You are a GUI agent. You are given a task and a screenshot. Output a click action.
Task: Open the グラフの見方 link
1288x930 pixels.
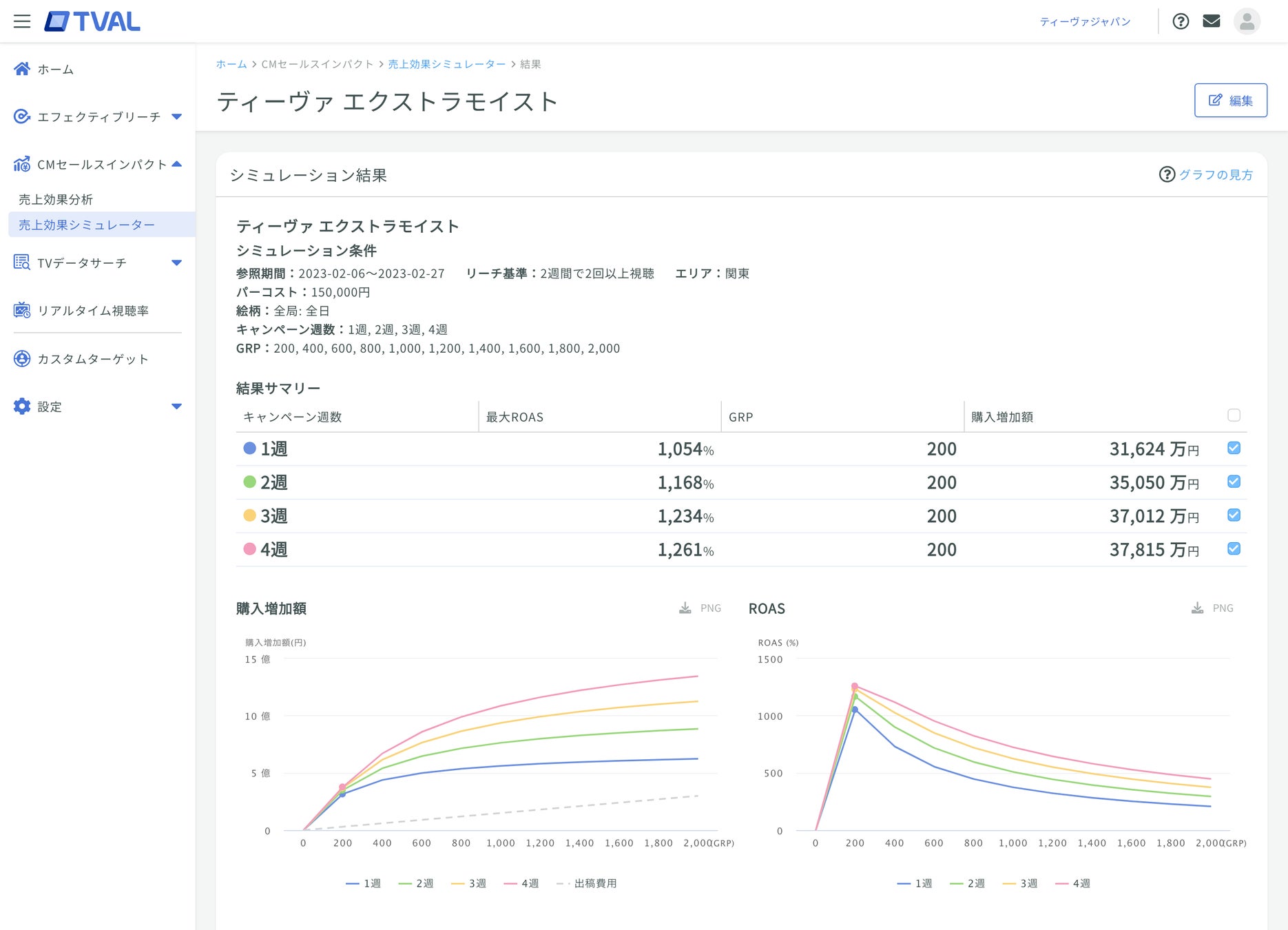[x=1216, y=175]
